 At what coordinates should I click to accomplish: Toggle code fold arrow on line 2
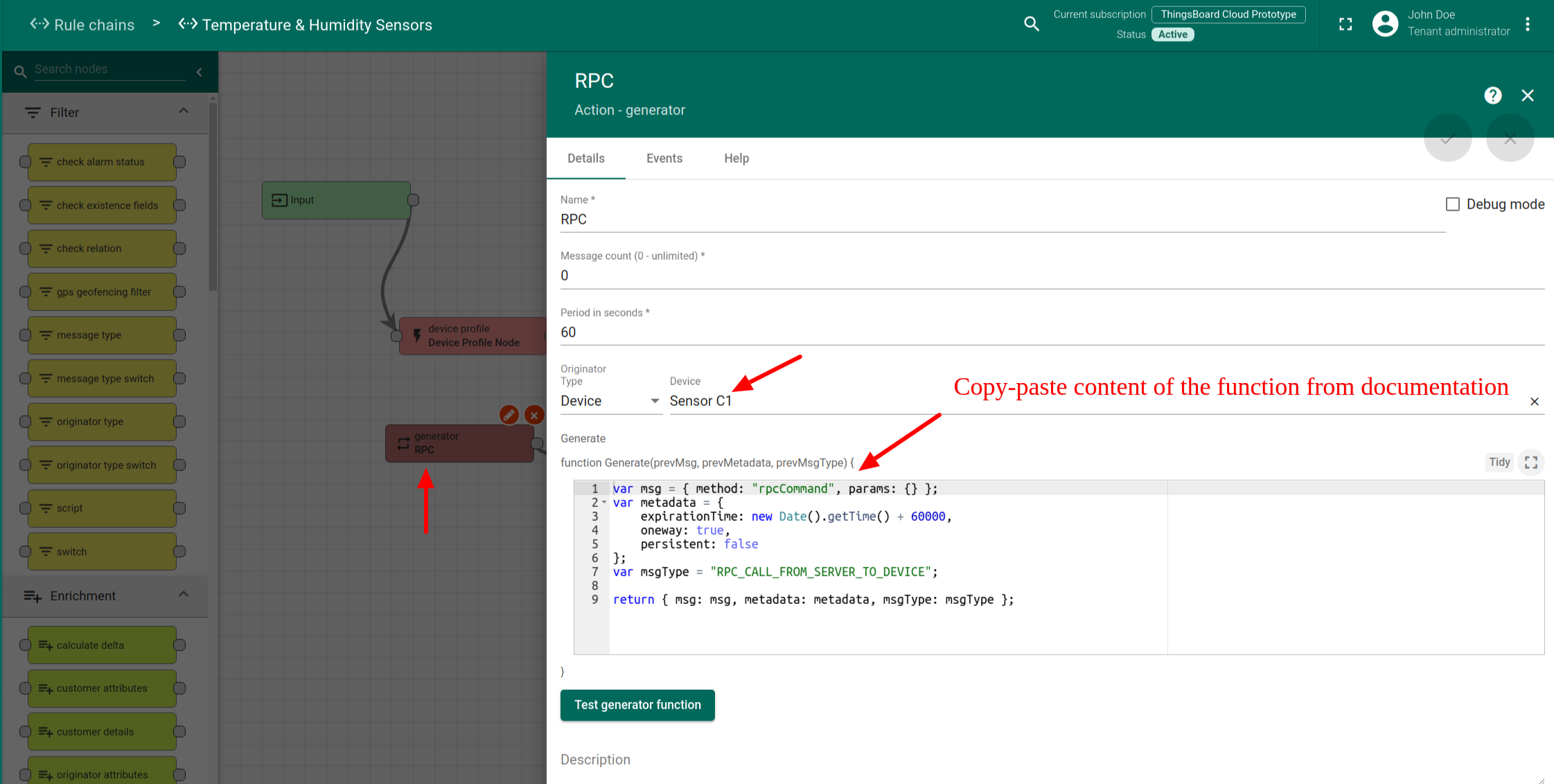tap(604, 502)
